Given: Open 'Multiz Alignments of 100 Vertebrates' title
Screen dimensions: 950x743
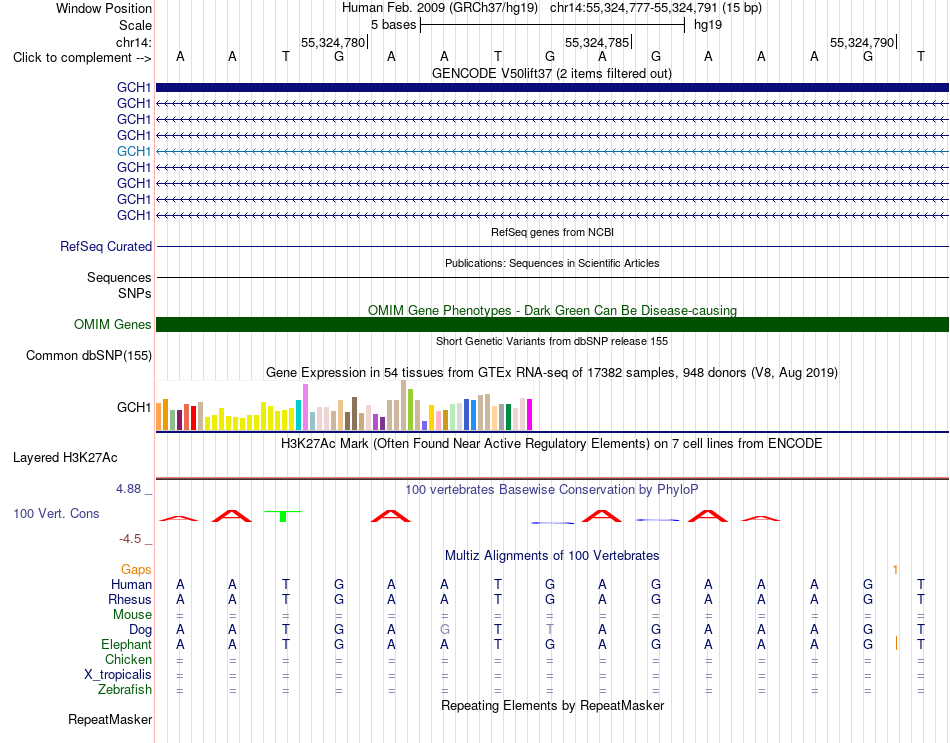Looking at the screenshot, I should coord(552,556).
